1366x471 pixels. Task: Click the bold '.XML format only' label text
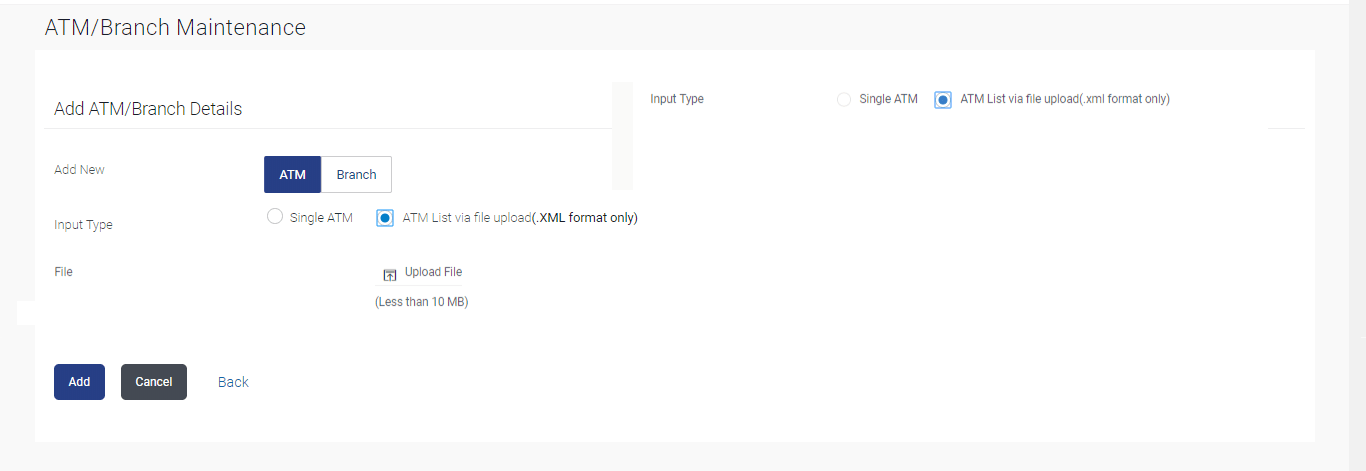(585, 217)
